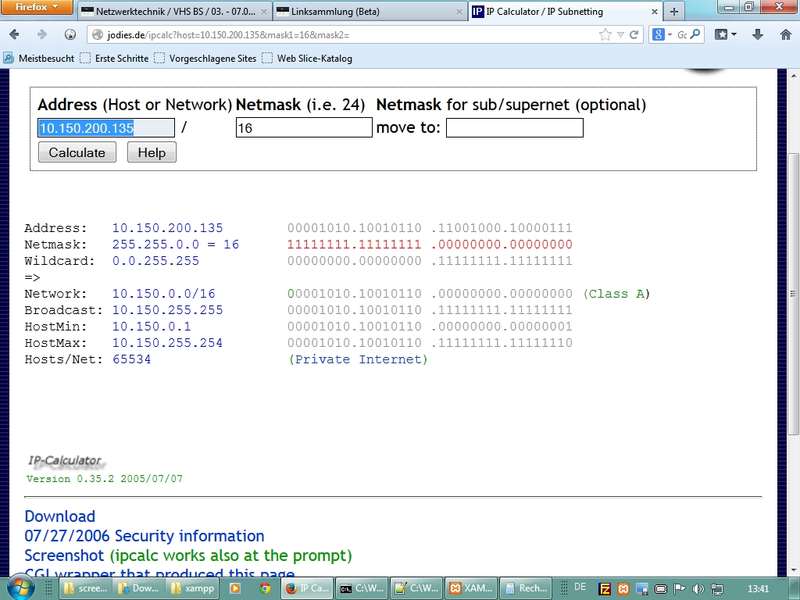Viewport: 800px width, 600px height.
Task: Click the Address input with 10.150.200.135
Action: coord(106,128)
